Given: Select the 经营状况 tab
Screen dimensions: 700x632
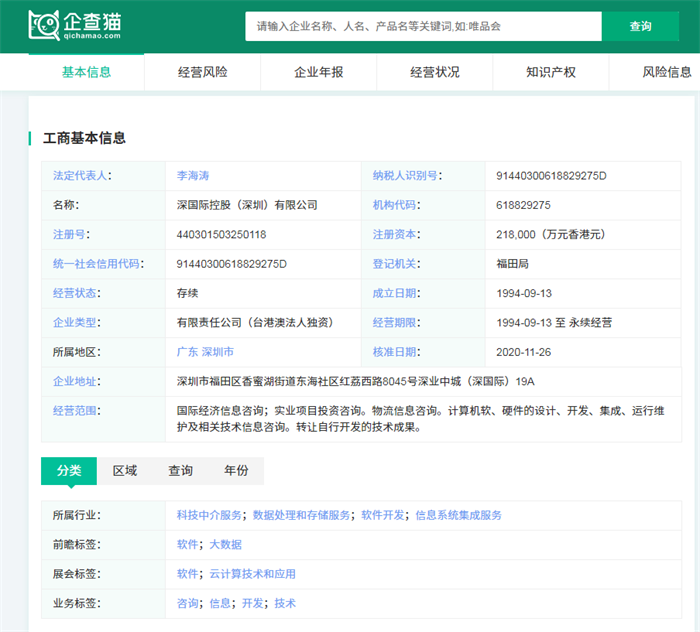Looking at the screenshot, I should [435, 72].
